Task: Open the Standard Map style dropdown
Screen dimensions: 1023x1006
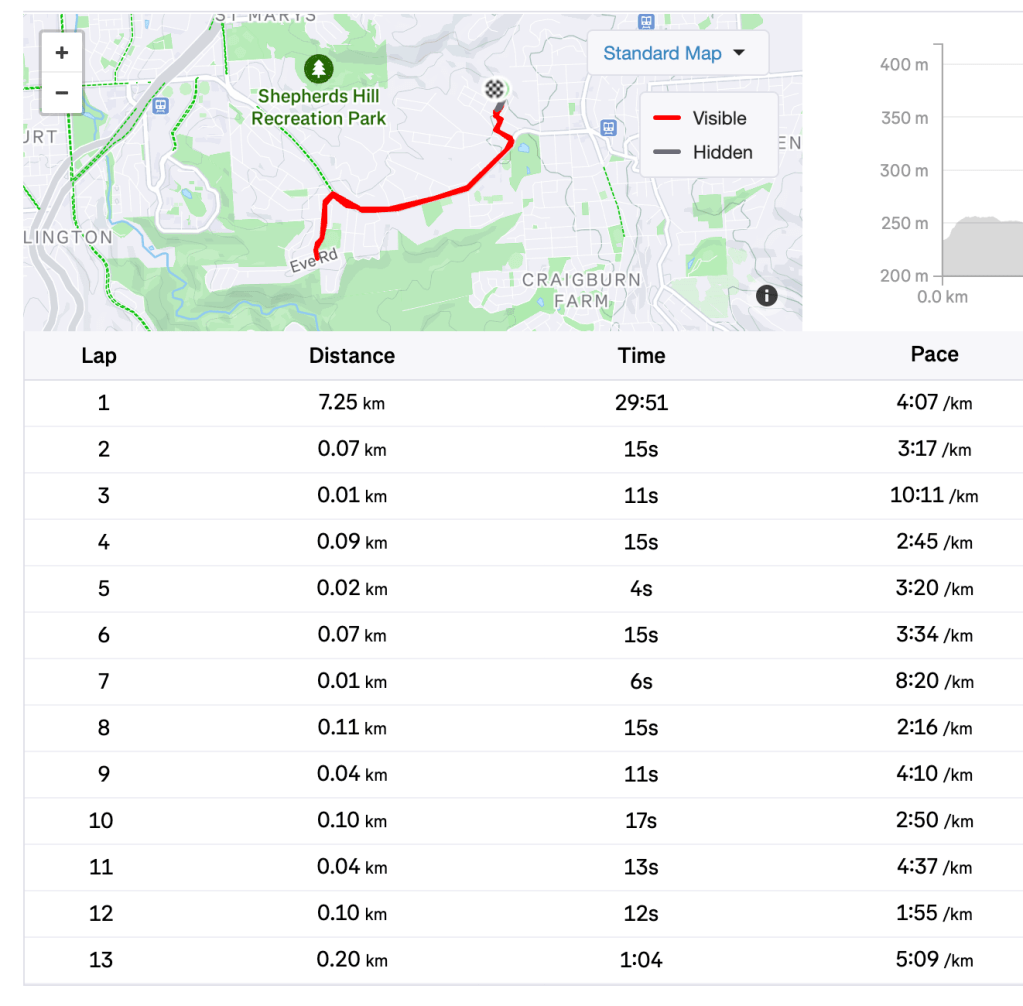Action: [x=675, y=54]
